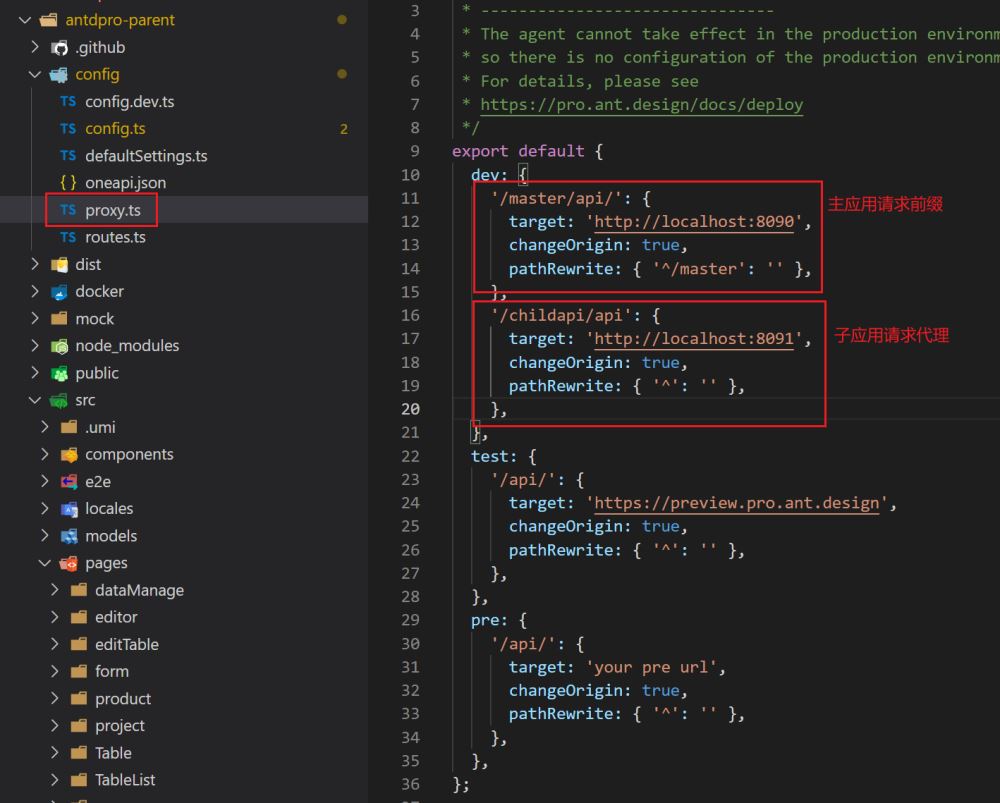Click the TypeScript icon of proxy.ts
This screenshot has height=803, width=1000.
68,210
